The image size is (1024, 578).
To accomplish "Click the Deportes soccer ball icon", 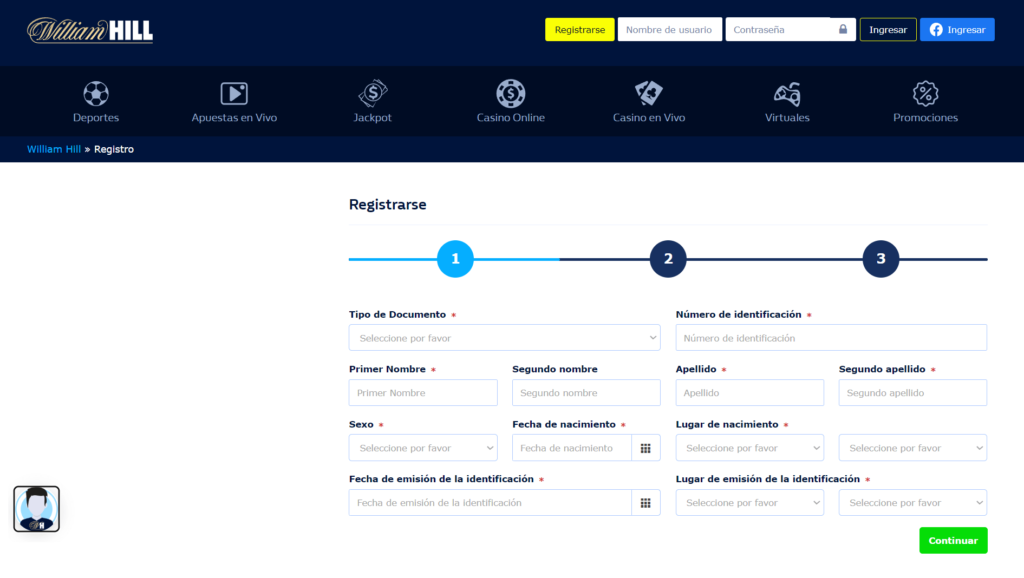I will 96,94.
